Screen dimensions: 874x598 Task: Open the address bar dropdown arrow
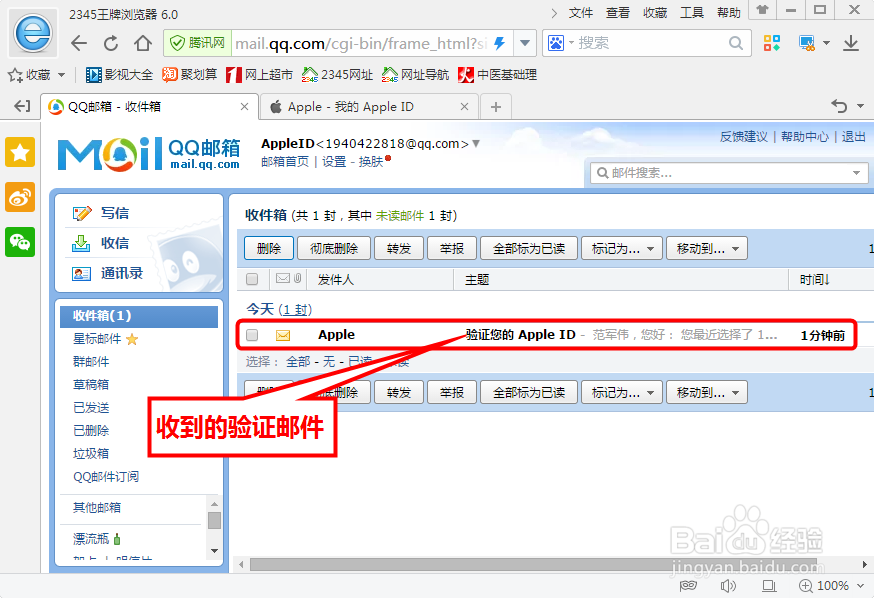click(525, 43)
